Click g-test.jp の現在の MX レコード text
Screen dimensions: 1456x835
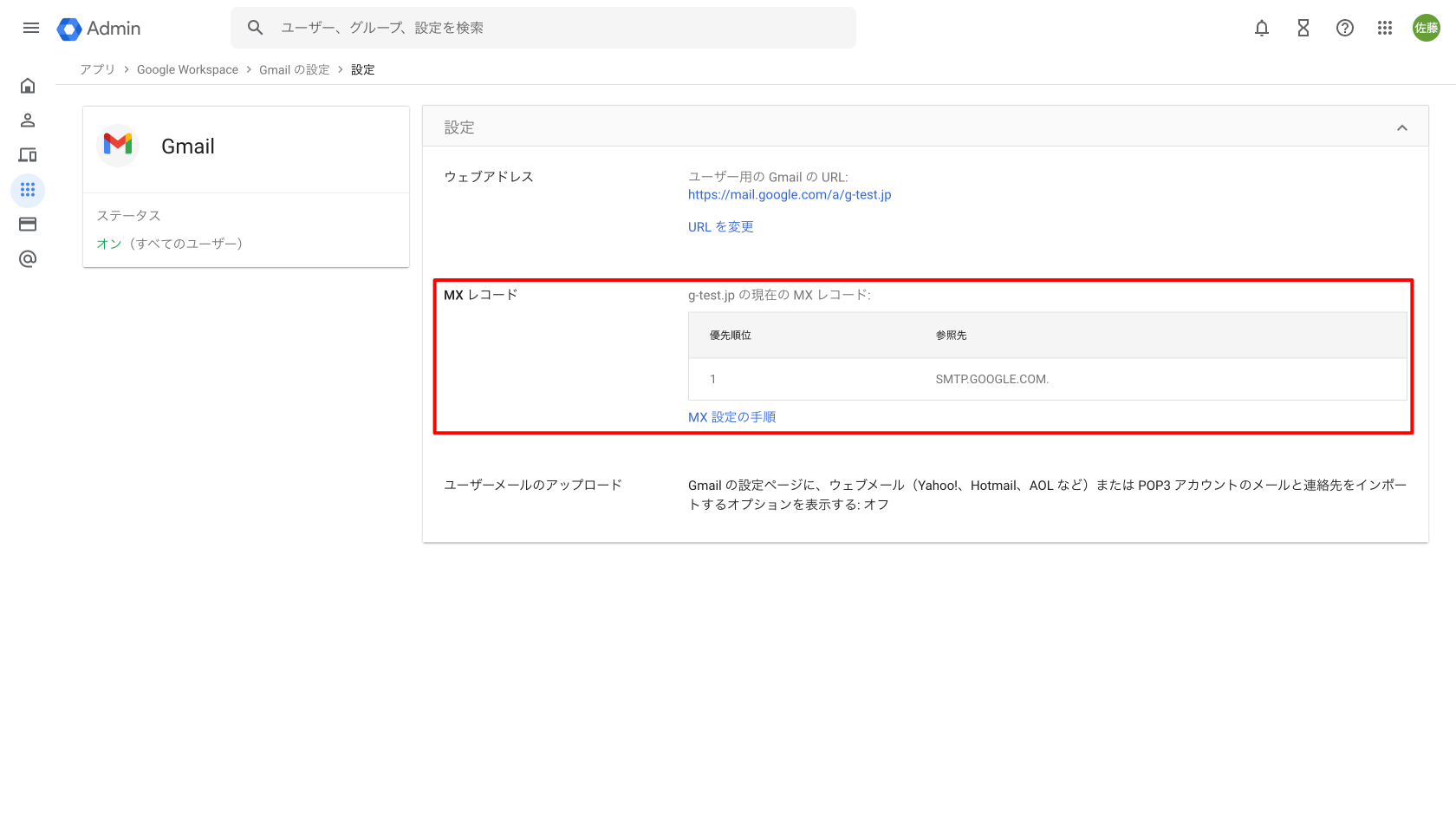tap(779, 295)
